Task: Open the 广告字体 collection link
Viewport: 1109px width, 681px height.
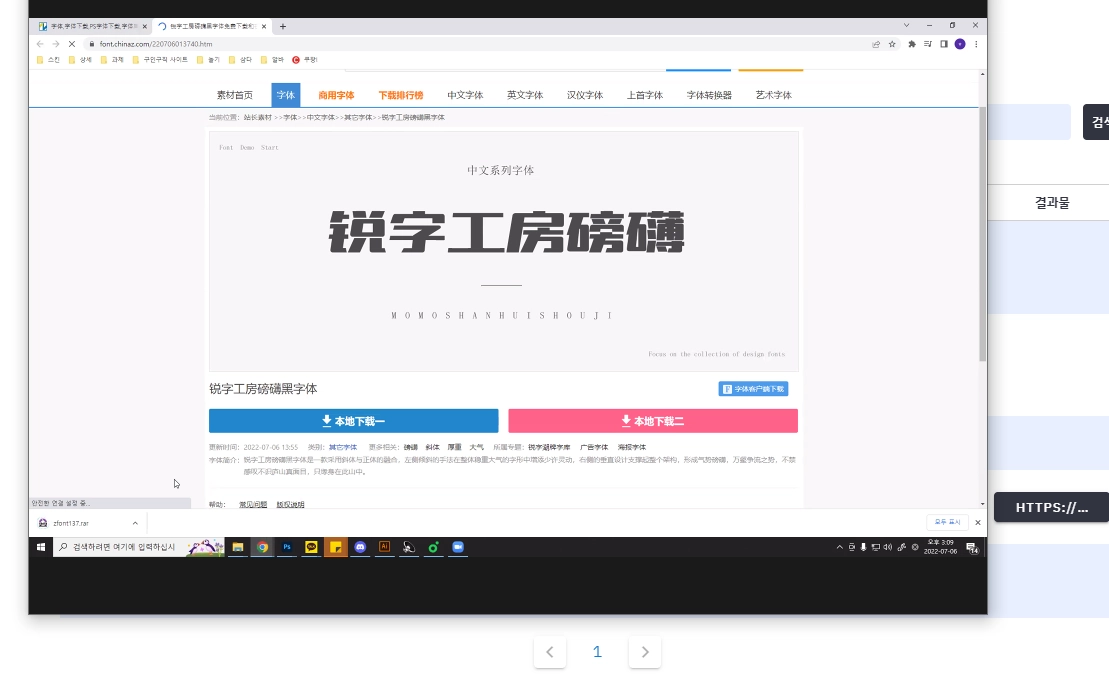Action: (593, 447)
